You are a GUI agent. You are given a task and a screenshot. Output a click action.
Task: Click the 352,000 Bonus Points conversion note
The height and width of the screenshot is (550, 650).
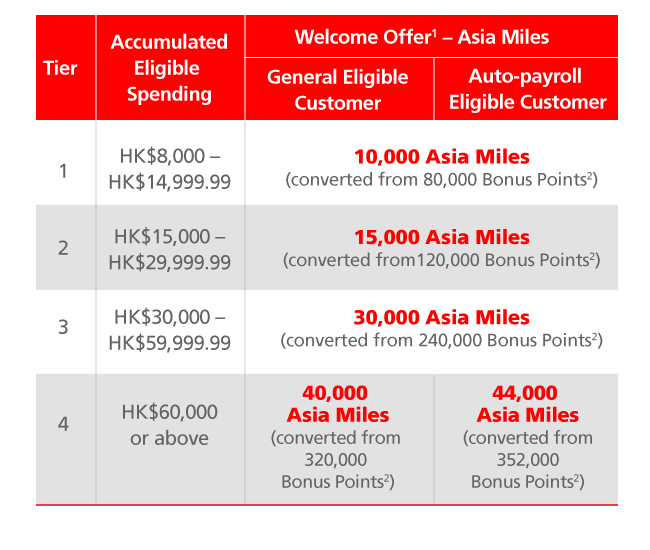tap(527, 459)
